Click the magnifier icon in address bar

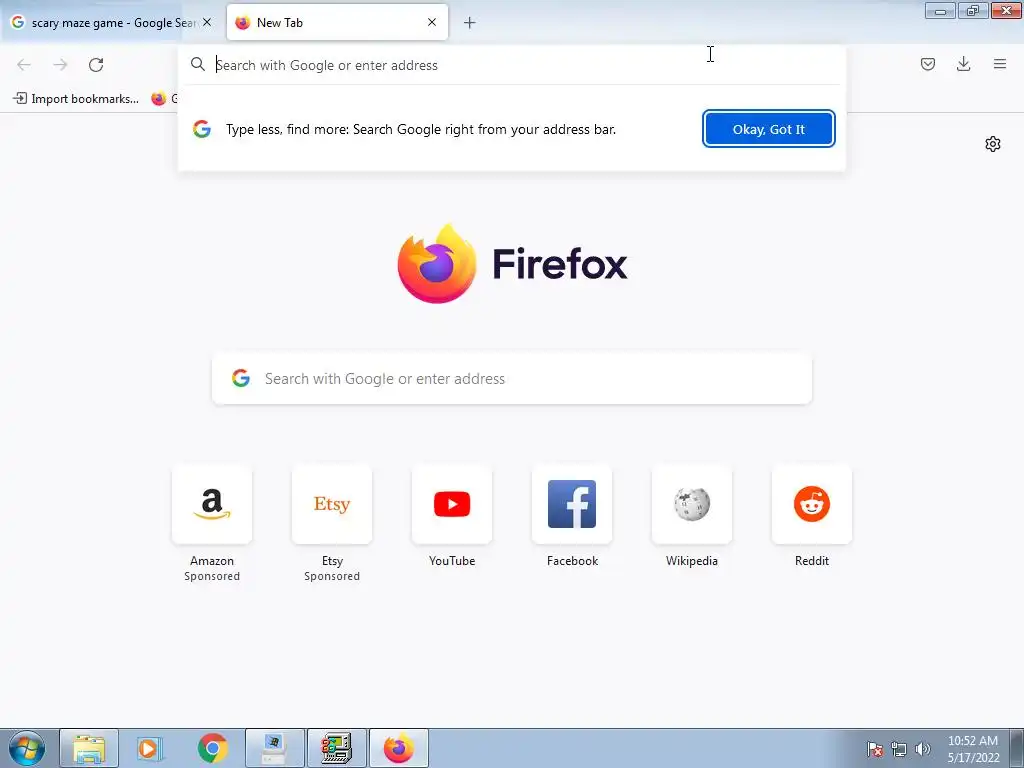(x=198, y=65)
